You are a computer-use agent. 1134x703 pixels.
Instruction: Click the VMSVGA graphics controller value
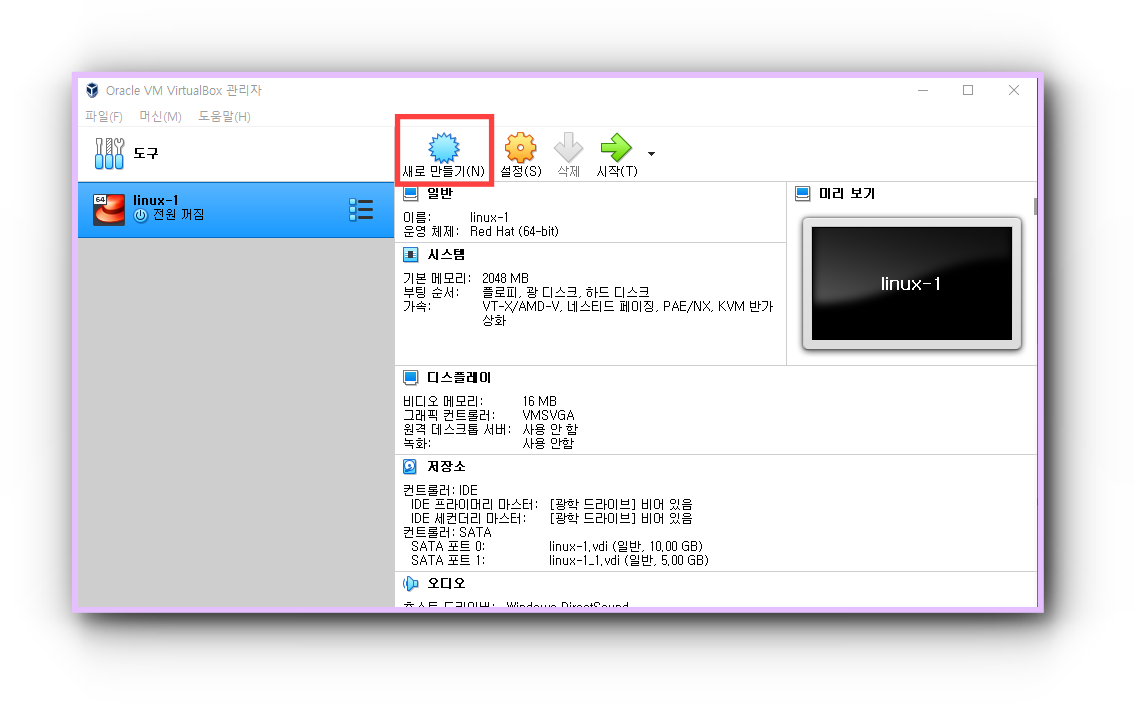coord(548,415)
